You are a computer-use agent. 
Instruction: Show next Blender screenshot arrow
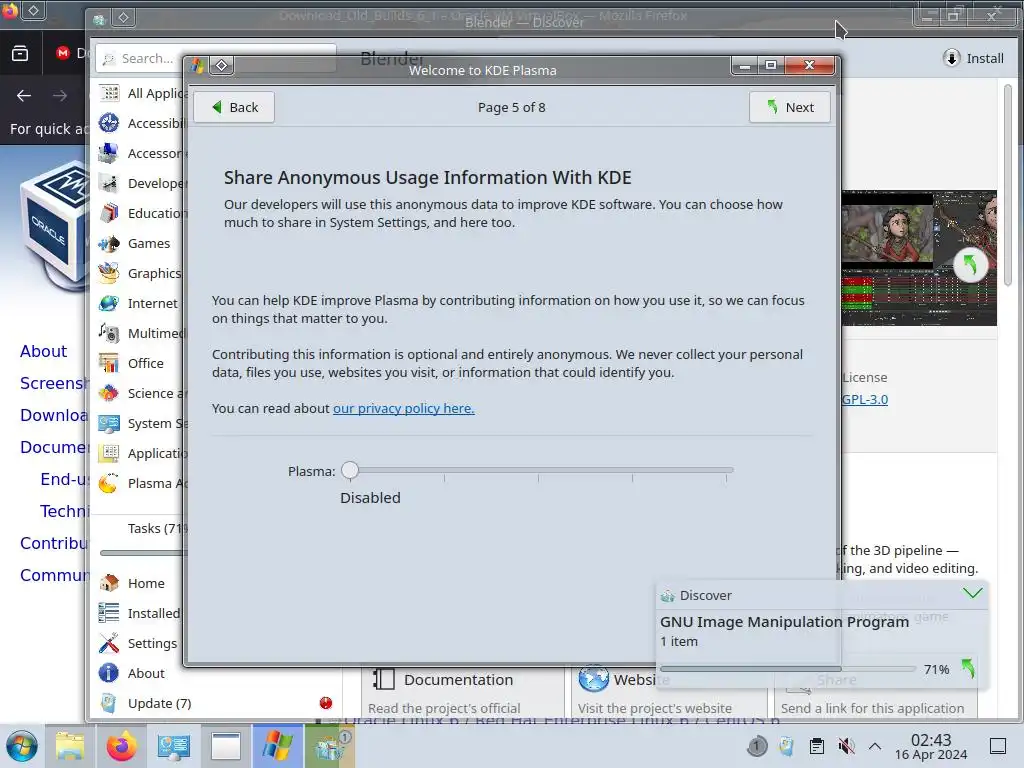(x=970, y=265)
